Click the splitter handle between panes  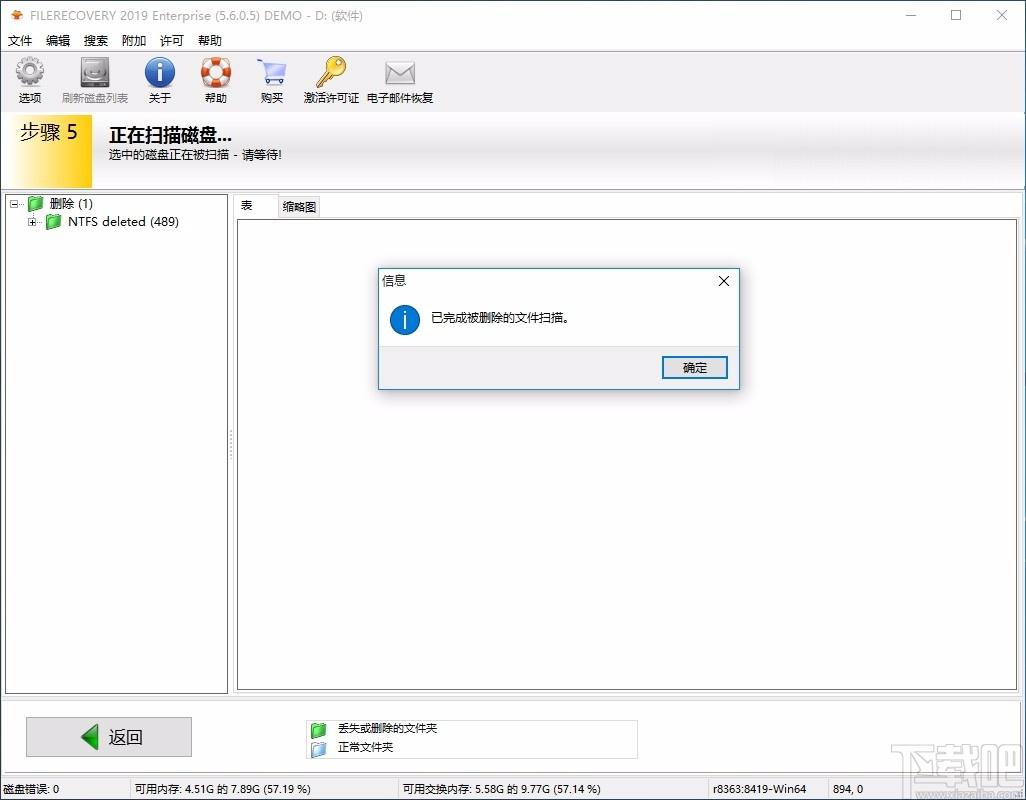[x=231, y=445]
